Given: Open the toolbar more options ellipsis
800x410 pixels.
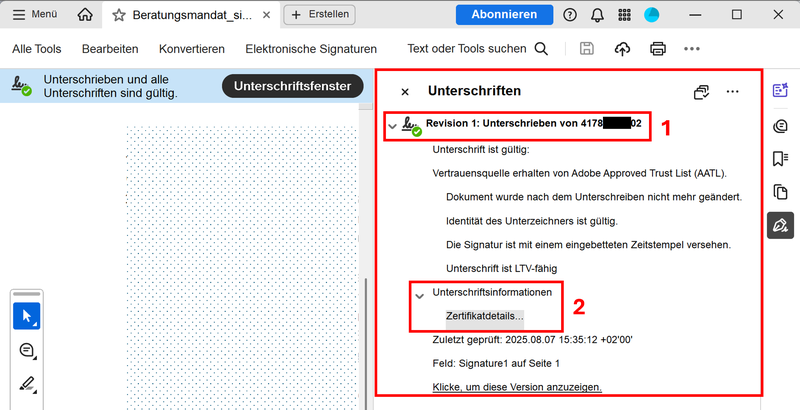Looking at the screenshot, I should tap(692, 49).
